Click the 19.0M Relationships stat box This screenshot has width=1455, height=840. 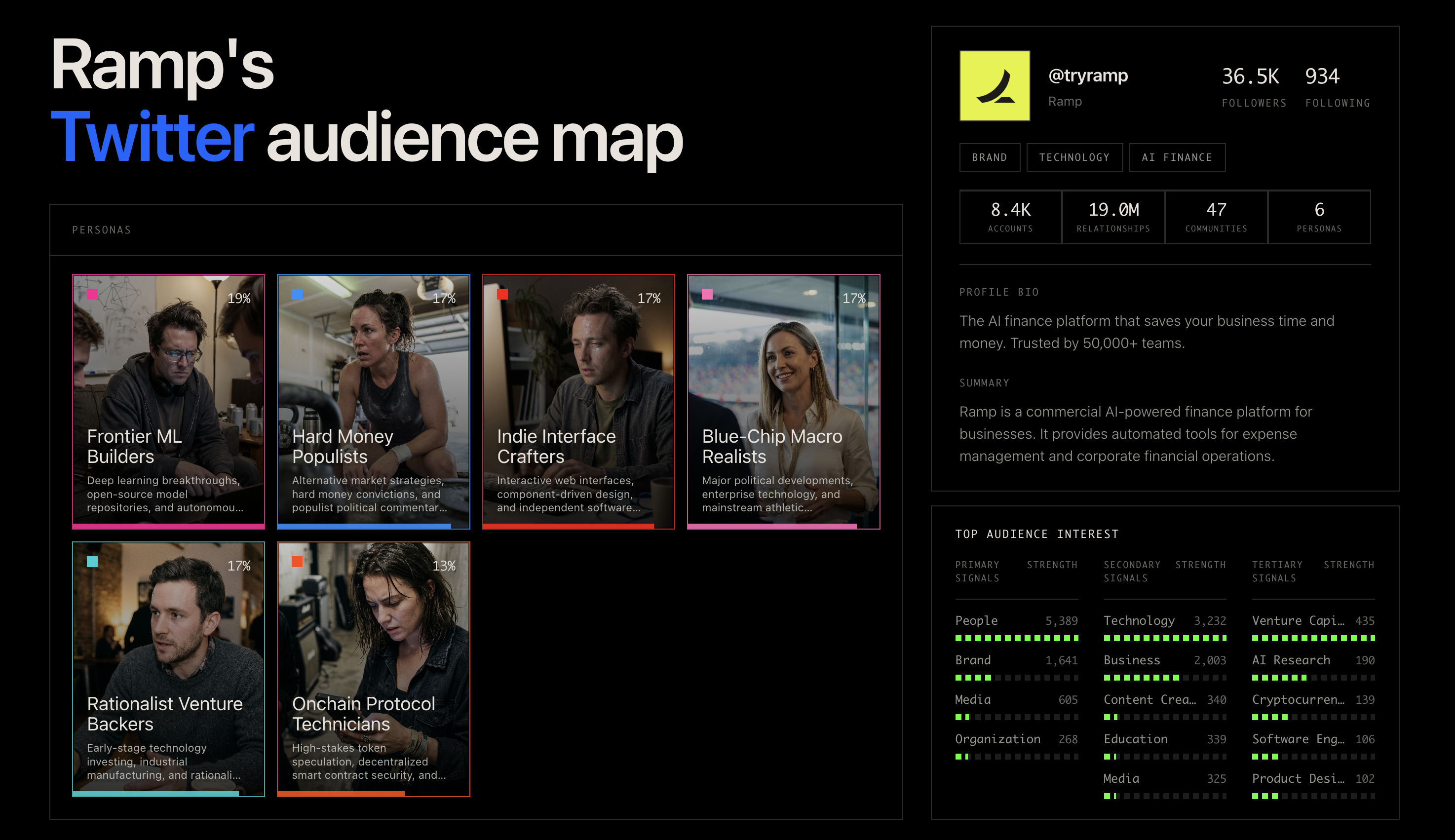1113,217
